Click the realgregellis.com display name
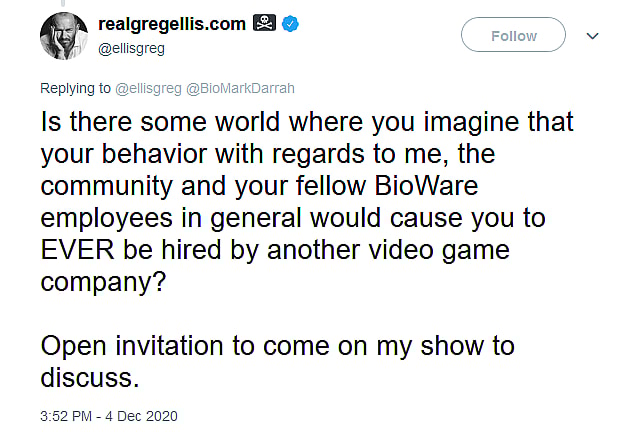The height and width of the screenshot is (432, 640). [x=172, y=24]
